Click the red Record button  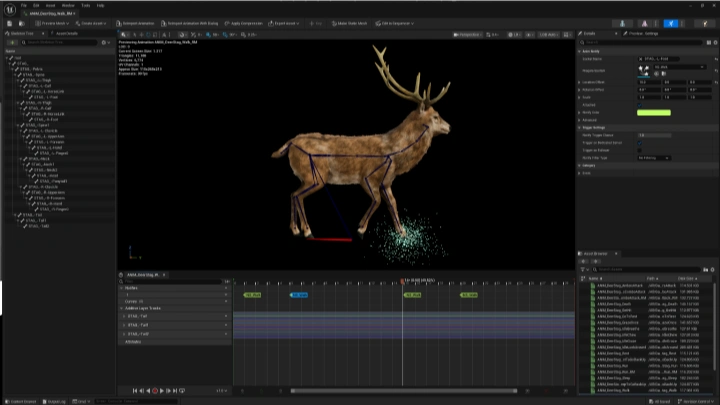[155, 391]
